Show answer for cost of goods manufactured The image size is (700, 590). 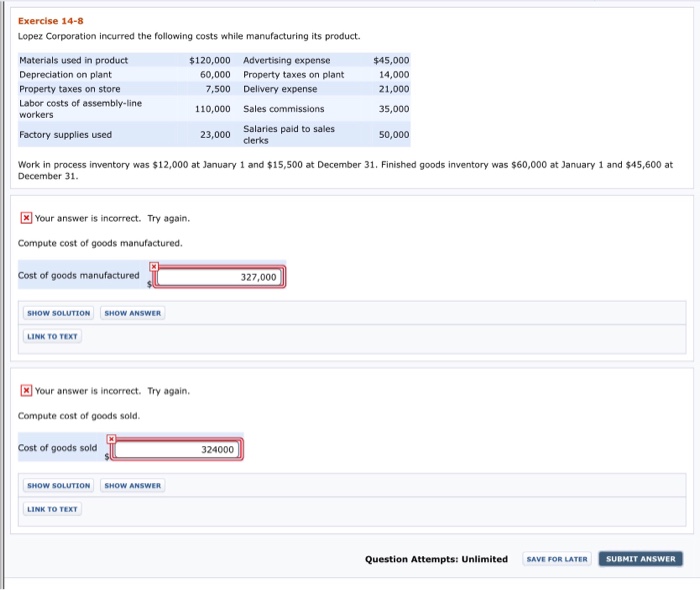pyautogui.click(x=132, y=313)
